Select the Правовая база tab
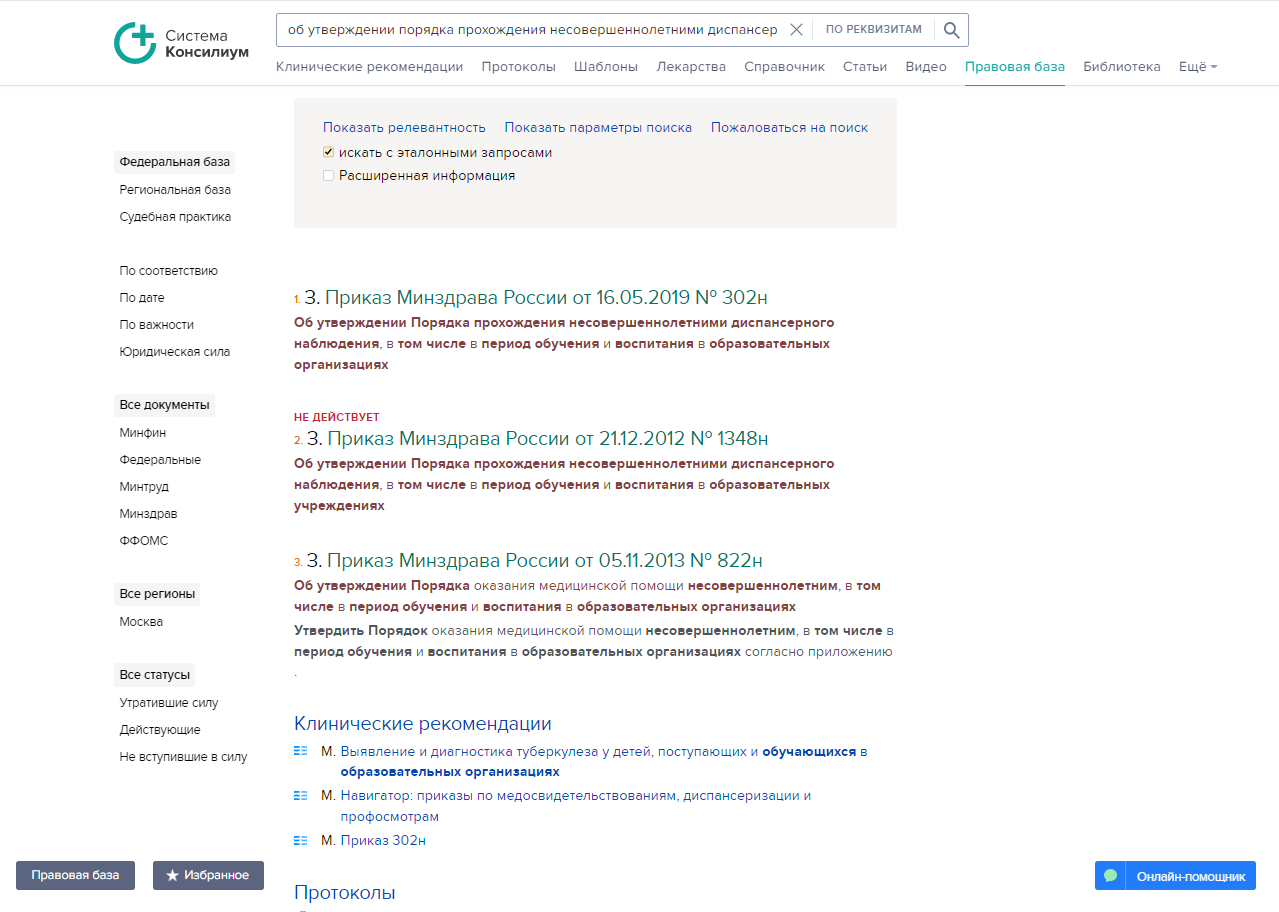Image resolution: width=1279 pixels, height=912 pixels. pyautogui.click(x=1015, y=67)
